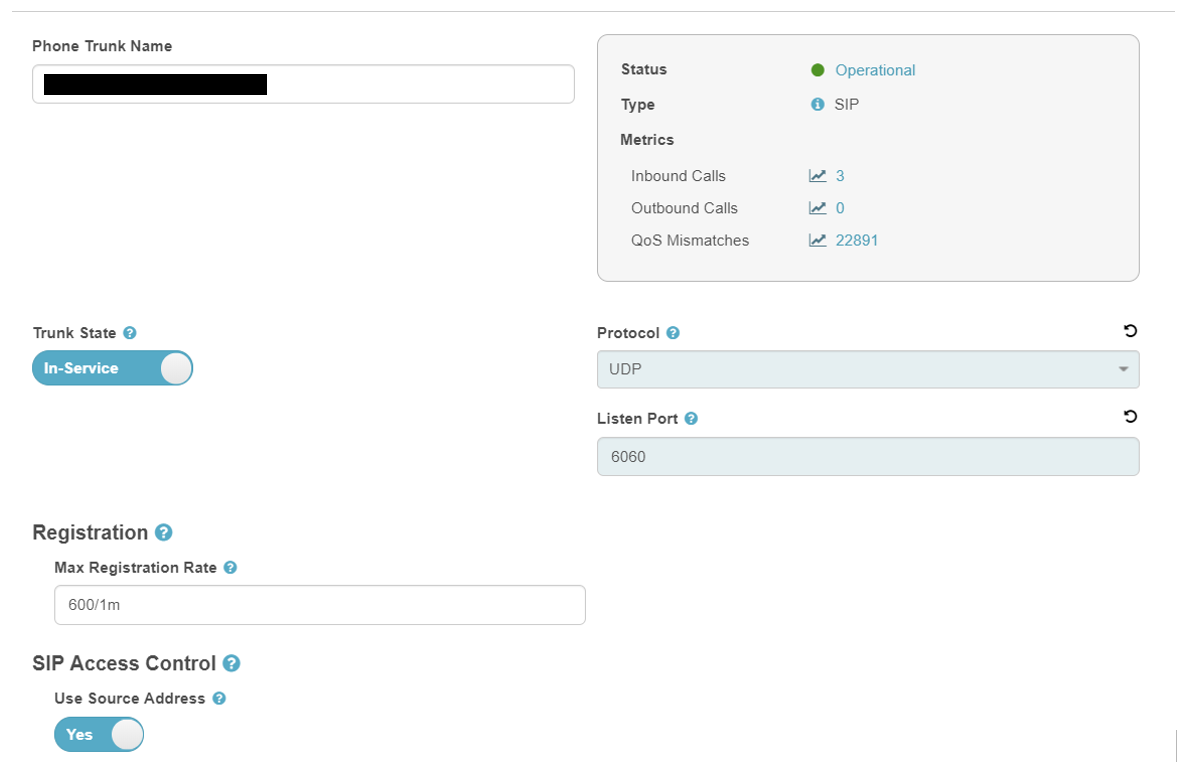Click the Trunk State label
The image size is (1181, 762).
click(75, 333)
